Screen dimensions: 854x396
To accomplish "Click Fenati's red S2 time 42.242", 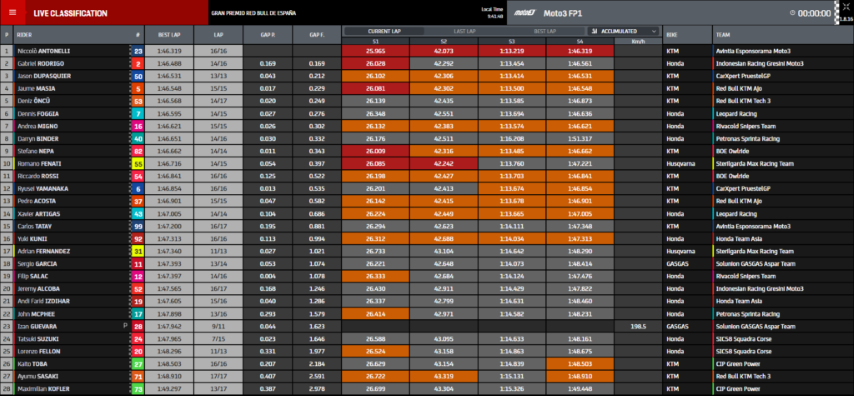I will (x=444, y=163).
